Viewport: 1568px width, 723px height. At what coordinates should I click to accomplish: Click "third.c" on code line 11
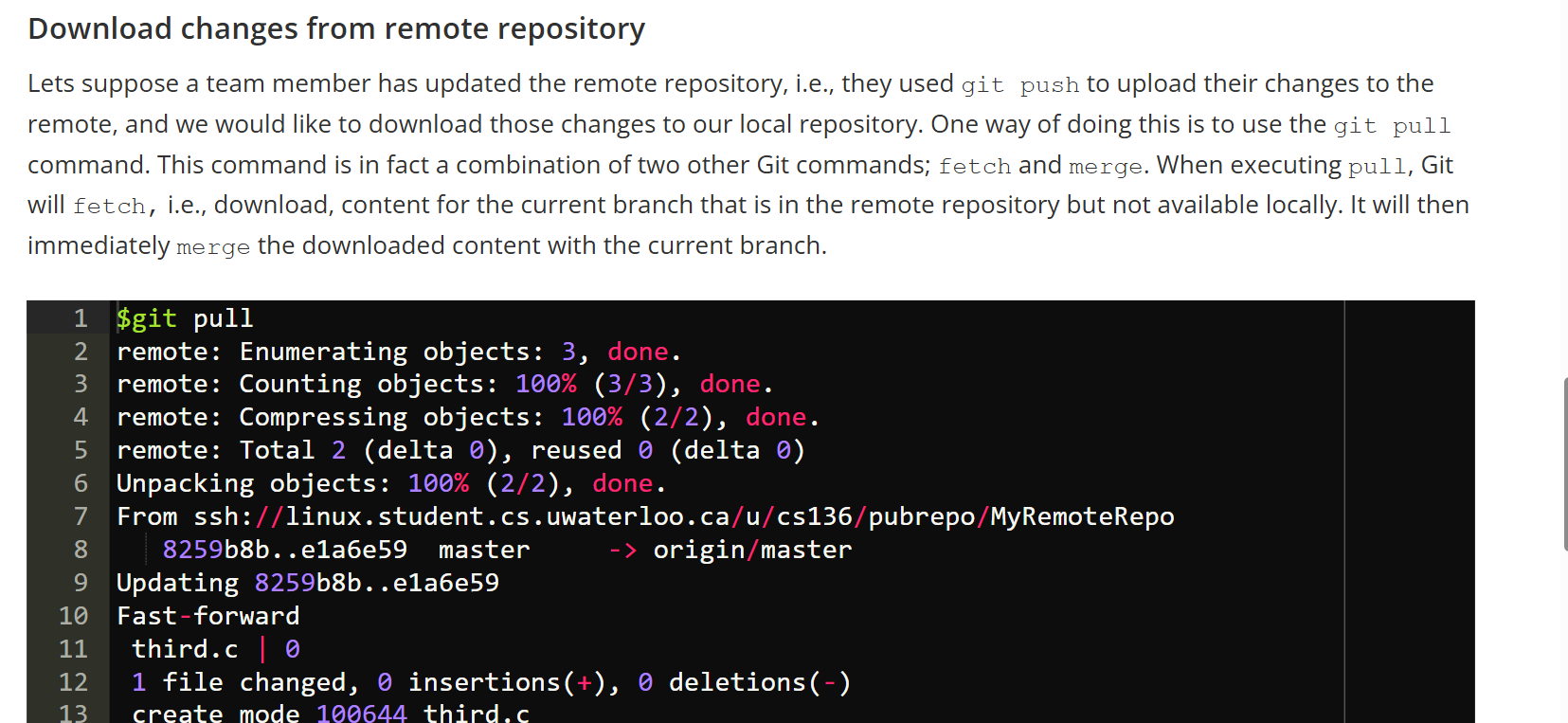pos(185,649)
